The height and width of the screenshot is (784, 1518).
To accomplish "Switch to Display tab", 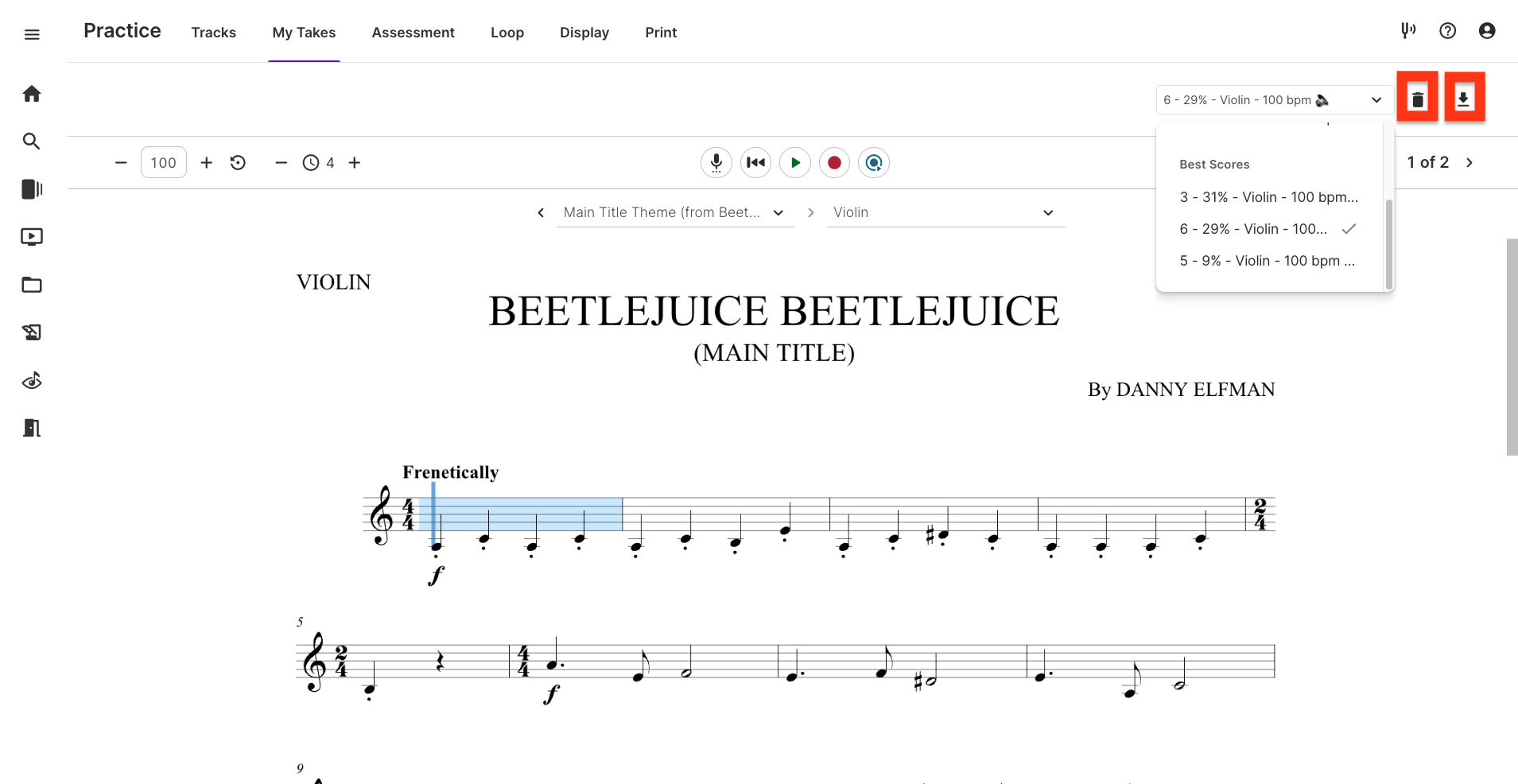I will pos(584,33).
